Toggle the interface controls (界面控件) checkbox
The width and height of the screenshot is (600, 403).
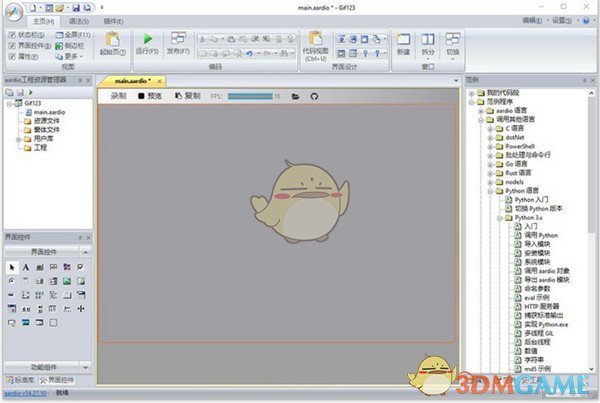(x=12, y=46)
